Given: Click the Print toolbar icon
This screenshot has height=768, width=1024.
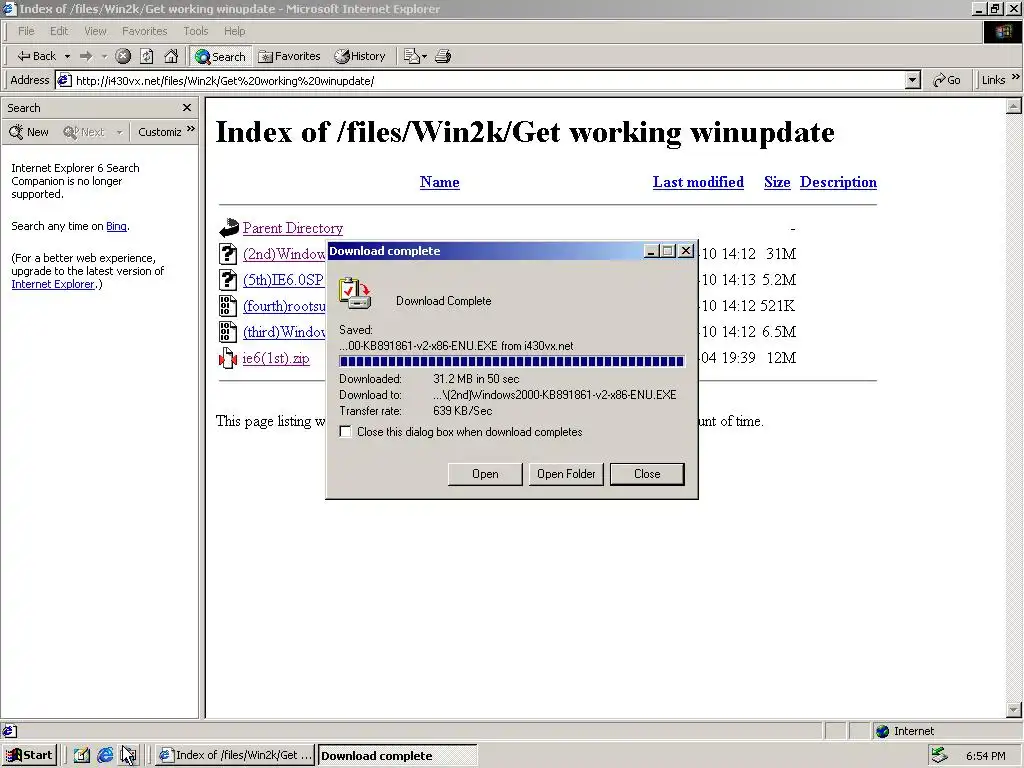Looking at the screenshot, I should 443,56.
